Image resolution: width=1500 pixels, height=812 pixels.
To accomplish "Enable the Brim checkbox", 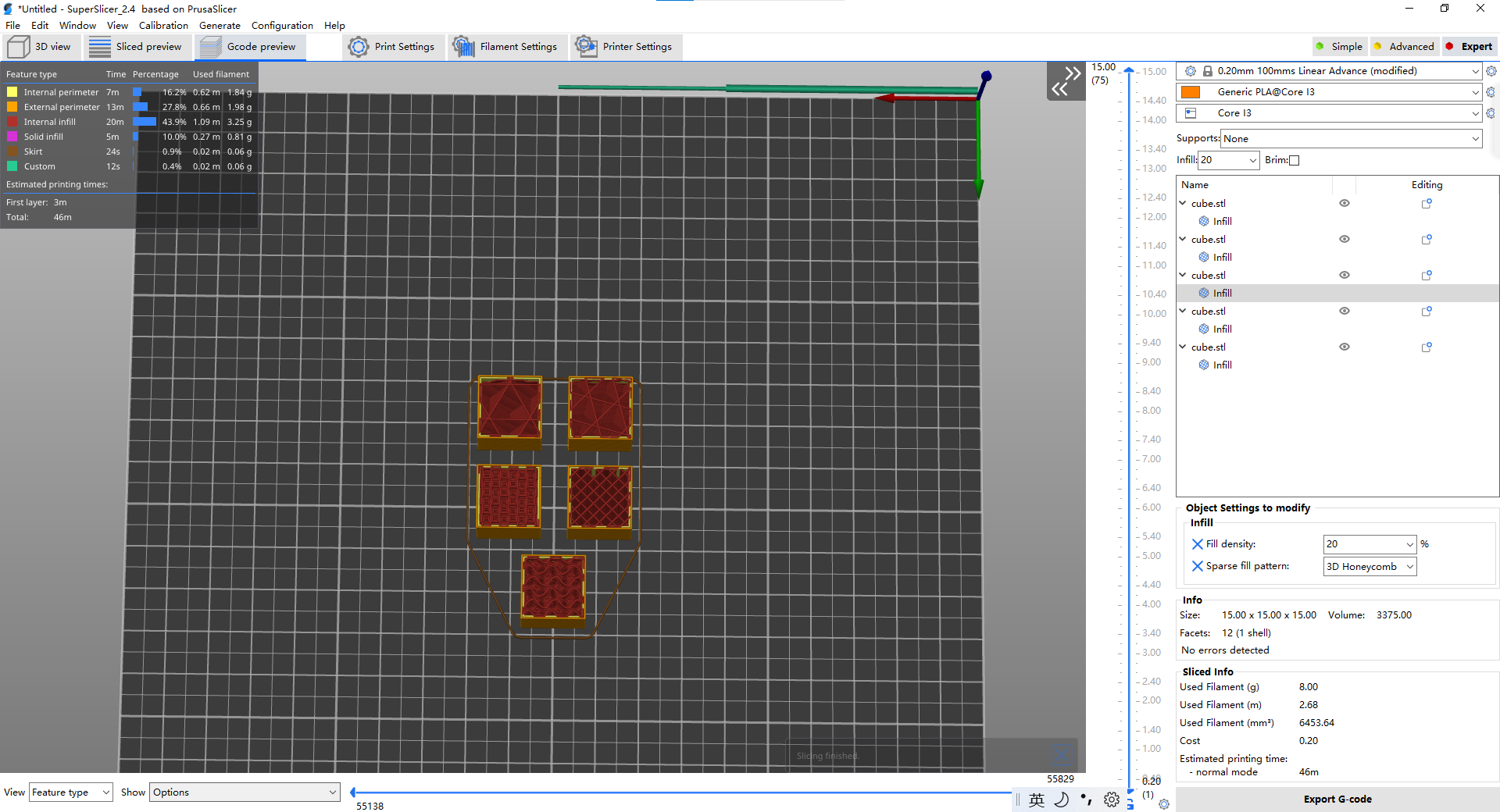I will click(x=1294, y=160).
